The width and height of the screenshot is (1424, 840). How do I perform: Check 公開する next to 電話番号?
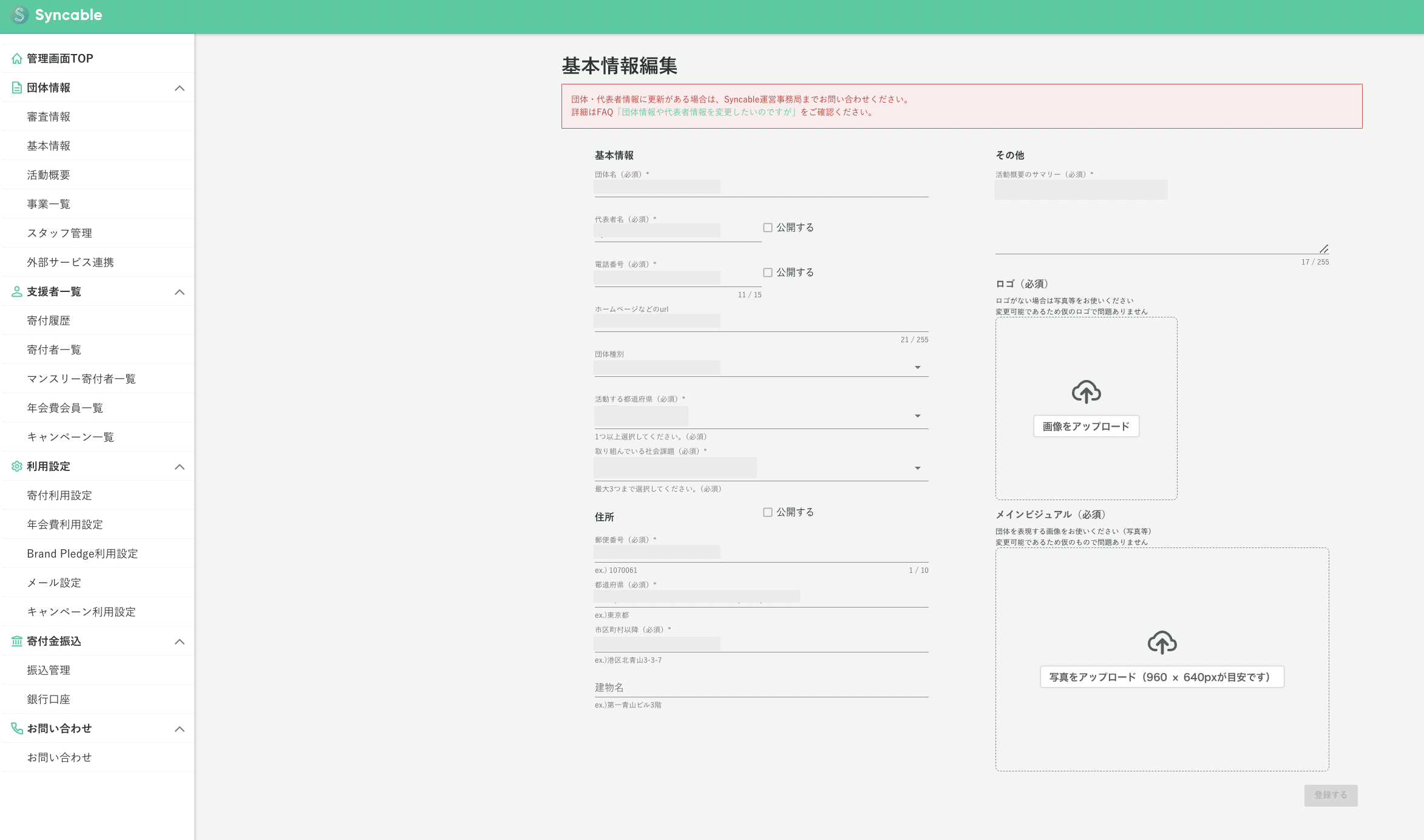tap(768, 273)
